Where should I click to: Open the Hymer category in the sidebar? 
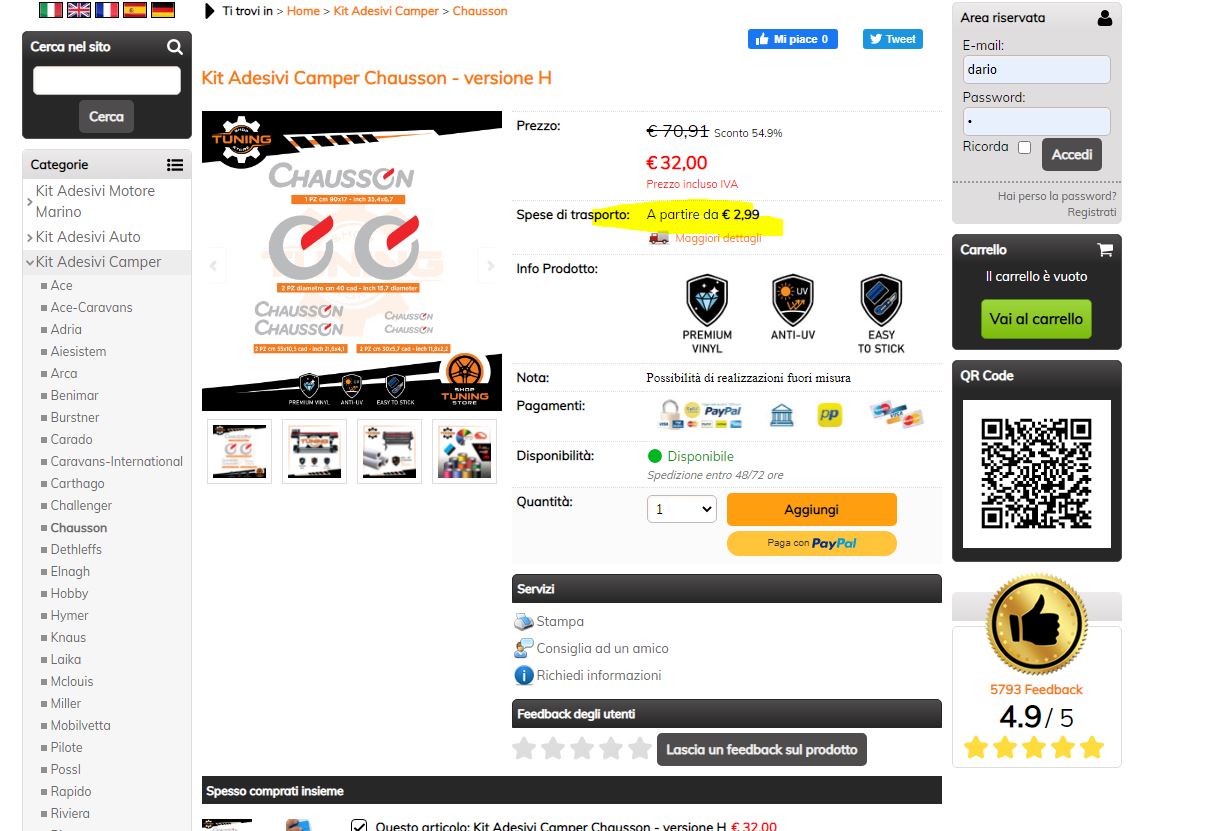pos(69,615)
